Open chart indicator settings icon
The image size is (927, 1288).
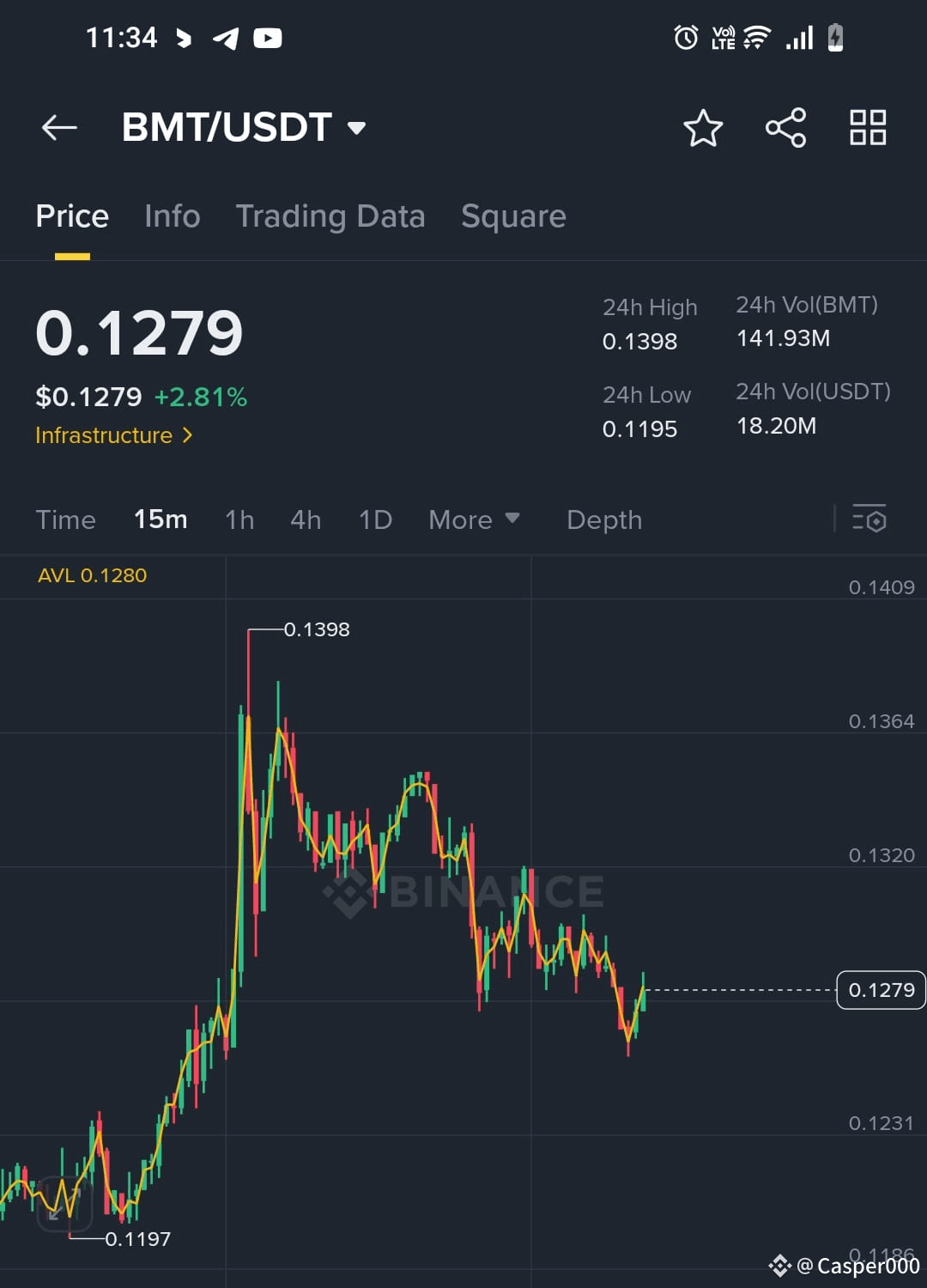[869, 519]
